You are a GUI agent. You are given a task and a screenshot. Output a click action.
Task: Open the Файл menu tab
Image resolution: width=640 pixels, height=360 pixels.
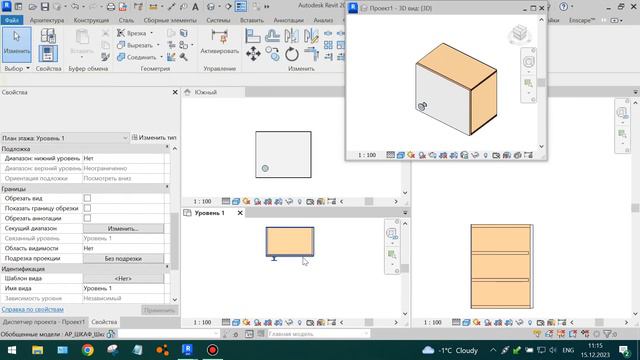[x=12, y=20]
